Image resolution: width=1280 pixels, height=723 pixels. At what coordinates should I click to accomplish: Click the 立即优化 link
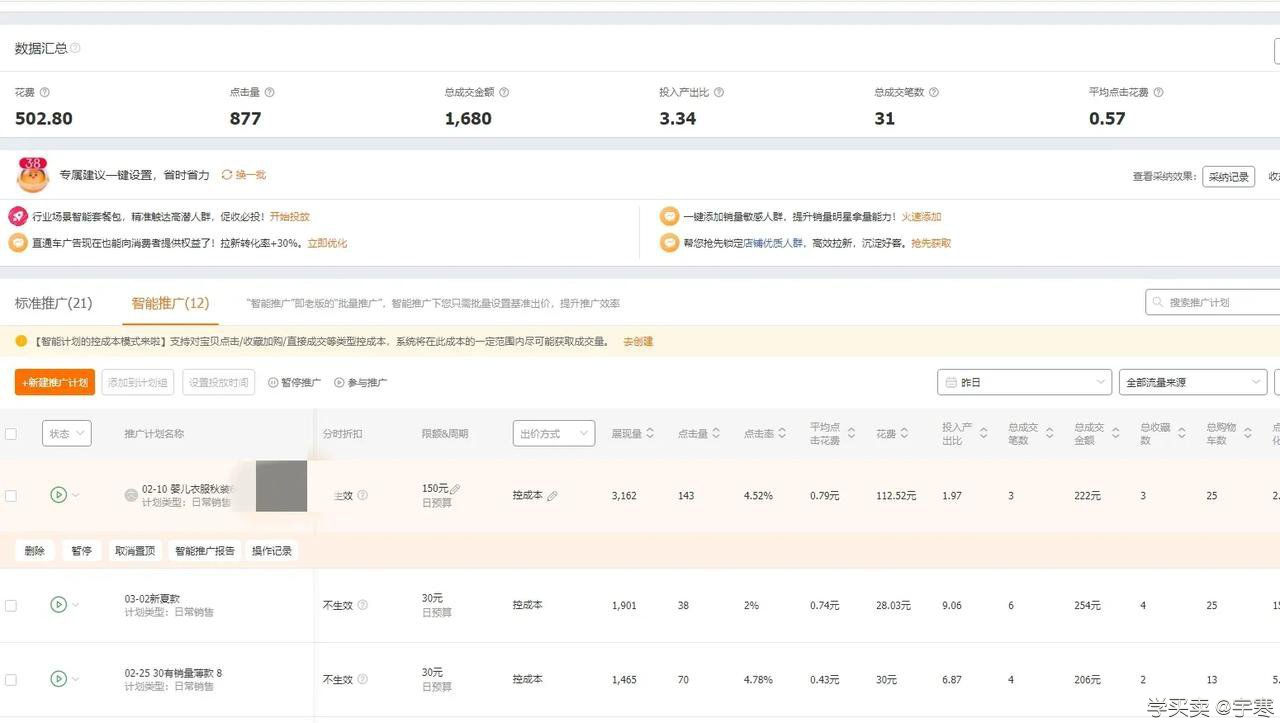click(327, 243)
